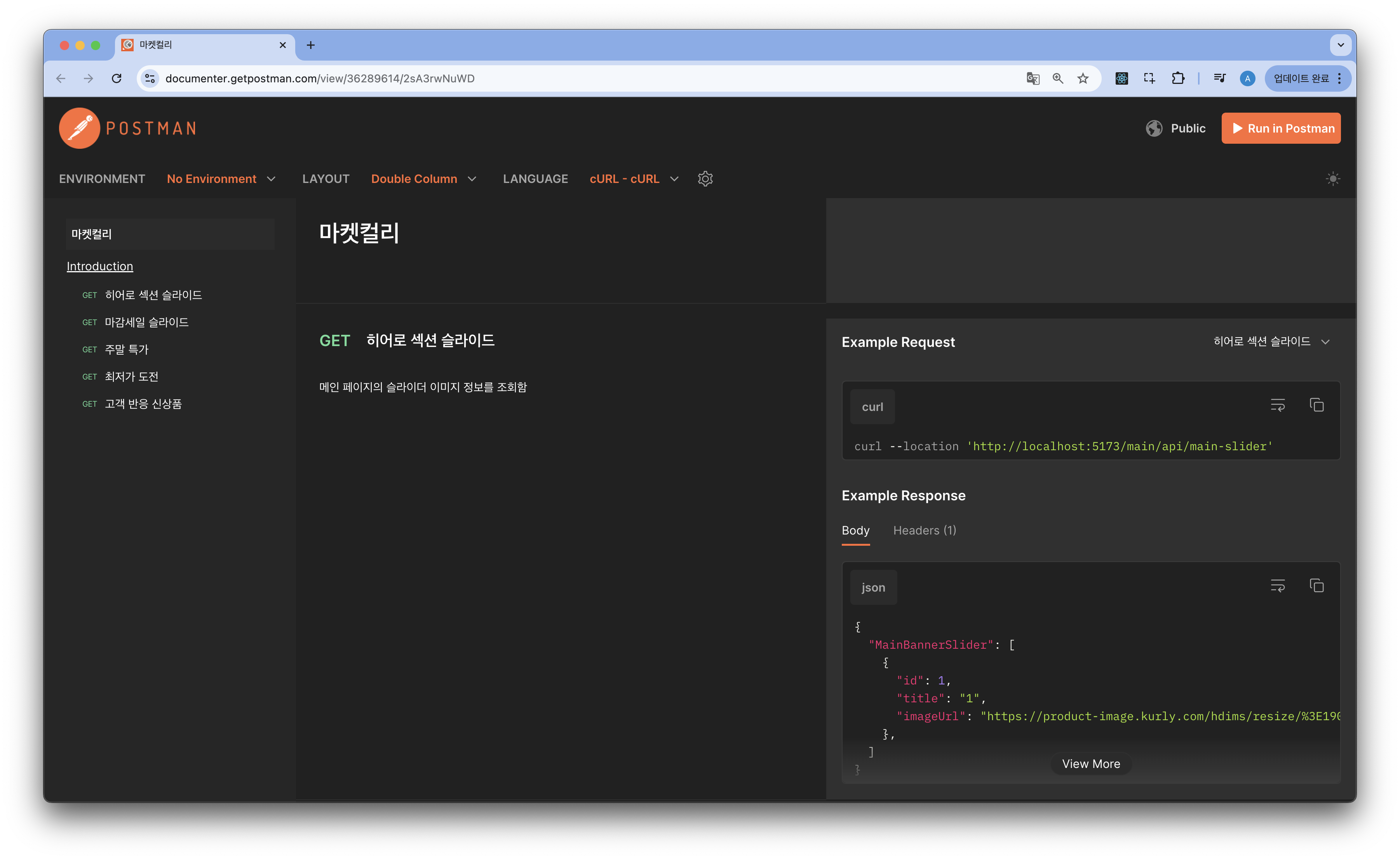Click the Public globe icon
This screenshot has width=1400, height=860.
1154,129
